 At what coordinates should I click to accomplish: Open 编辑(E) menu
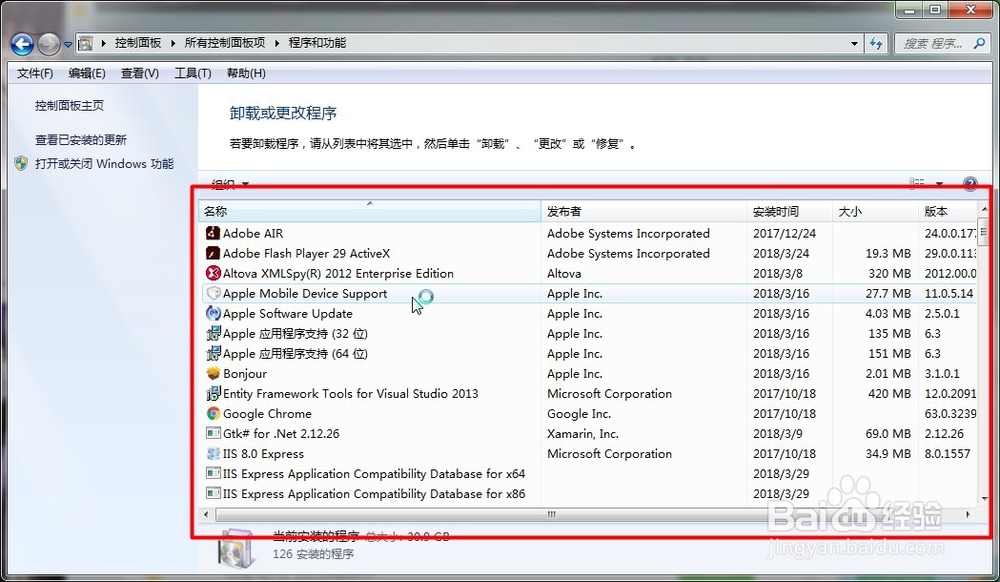[87, 73]
